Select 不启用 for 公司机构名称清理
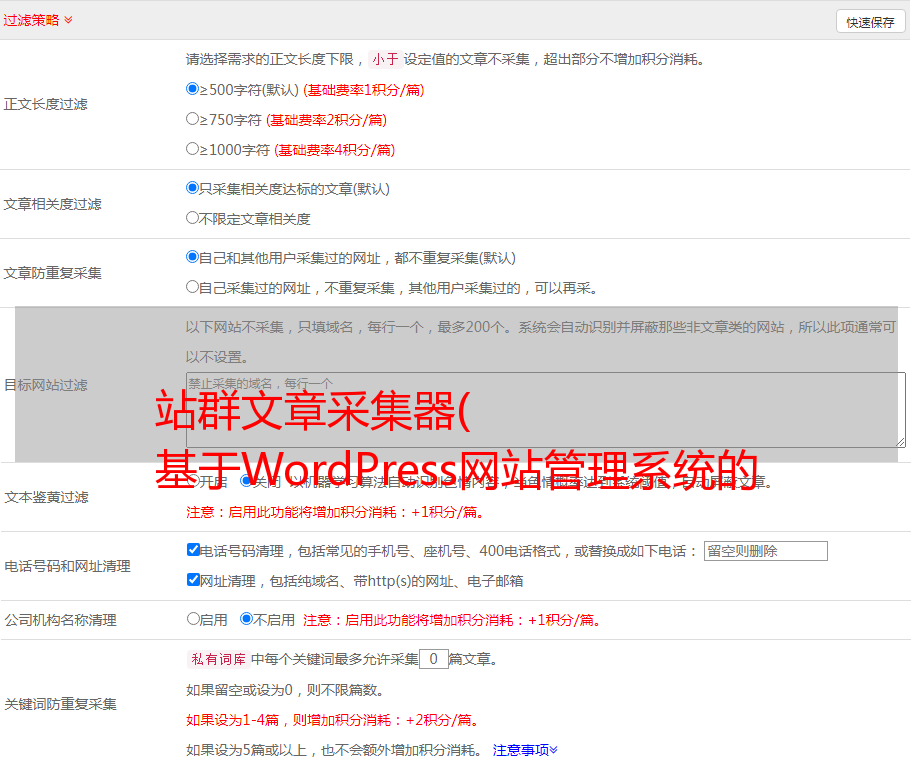Viewport: 912px width, 768px height. click(246, 619)
